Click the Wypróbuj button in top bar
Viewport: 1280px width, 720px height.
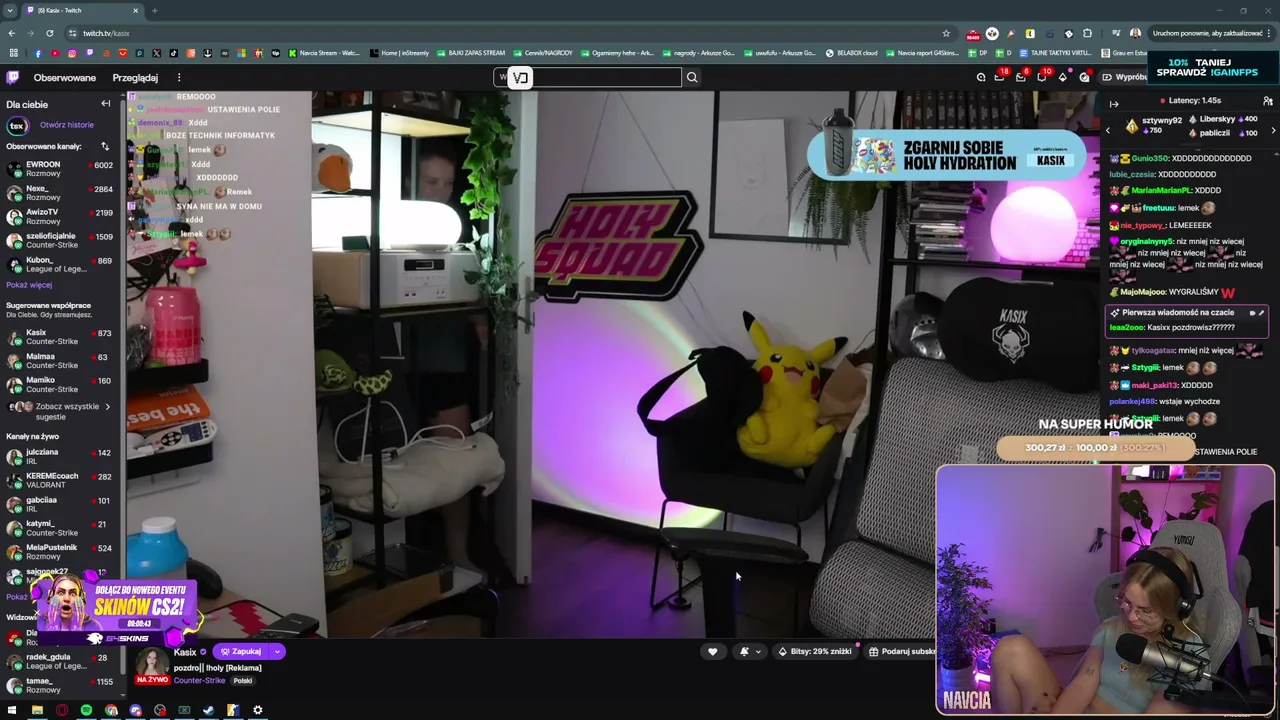(1124, 77)
